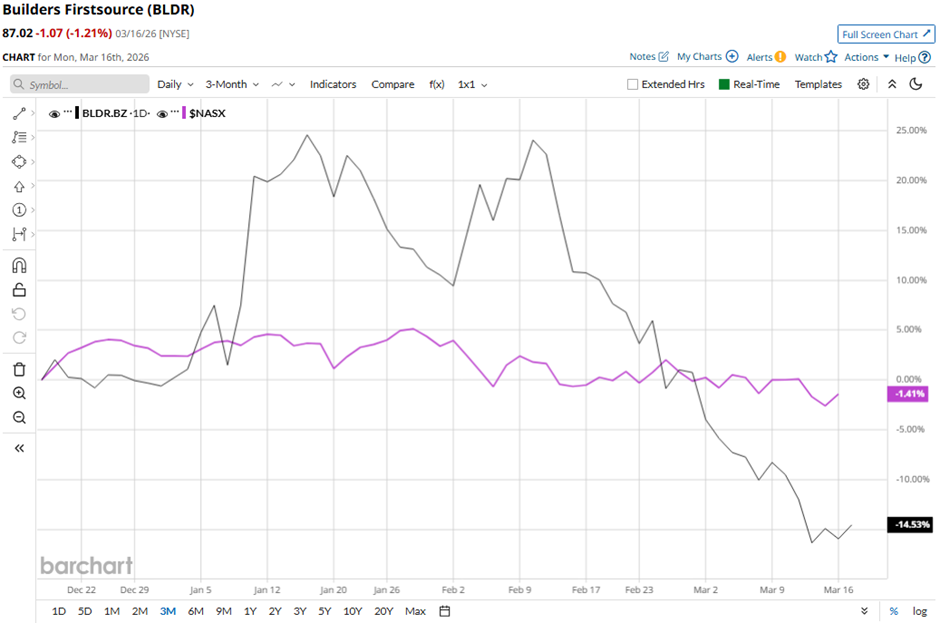The image size is (940, 623).
Task: Open the Templates menu
Action: tap(818, 85)
